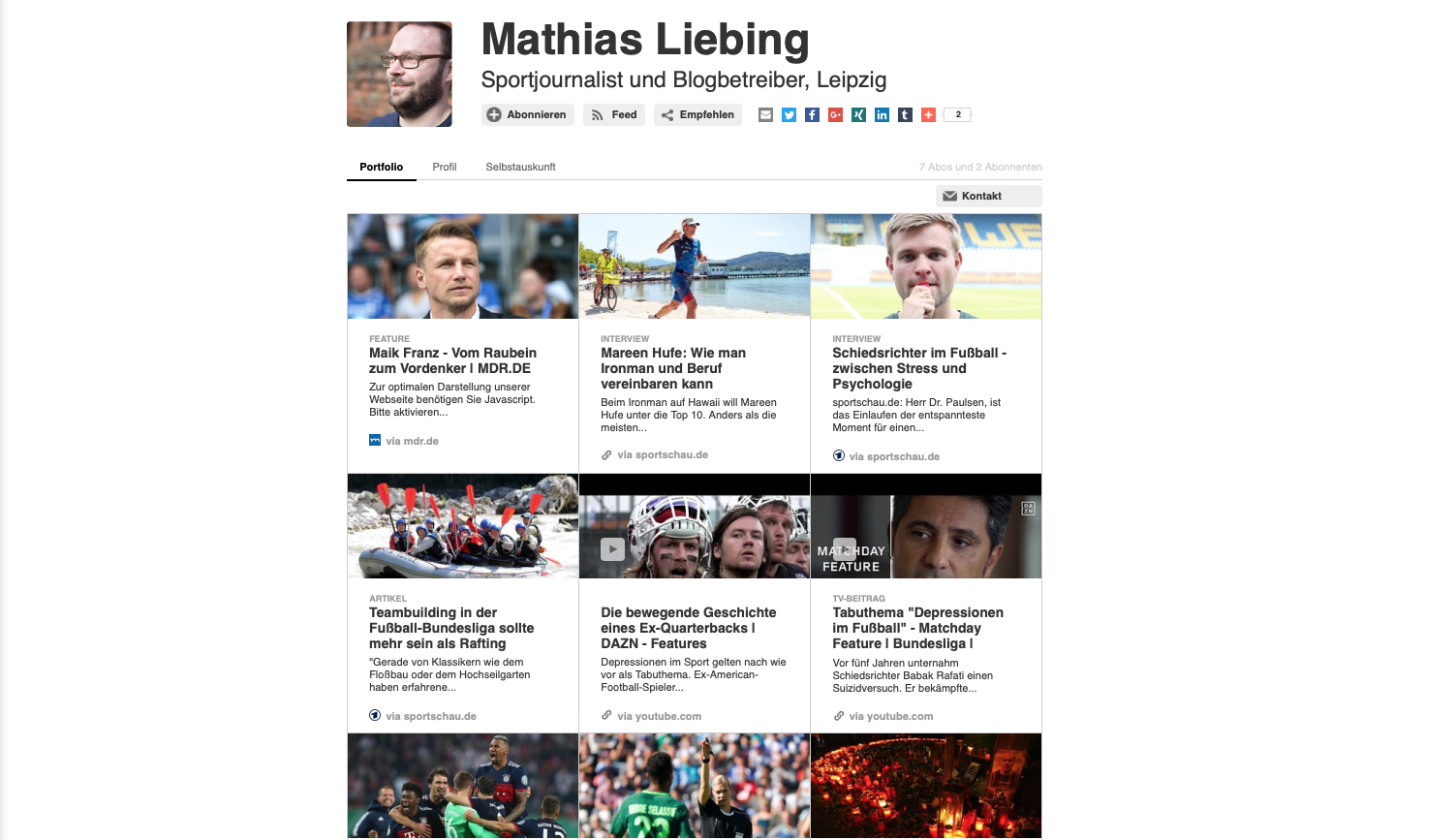
Task: Open the Selbstauskunft tab
Action: click(520, 167)
